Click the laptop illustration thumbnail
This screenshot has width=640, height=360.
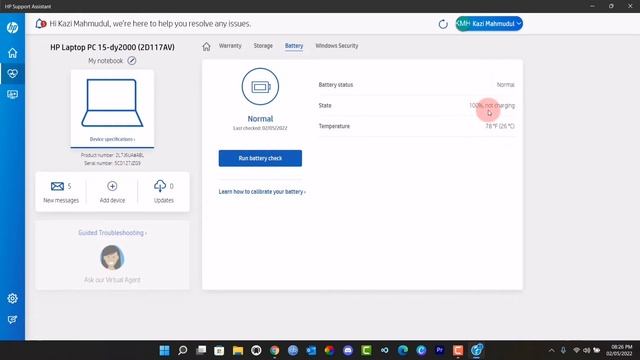coord(112,103)
